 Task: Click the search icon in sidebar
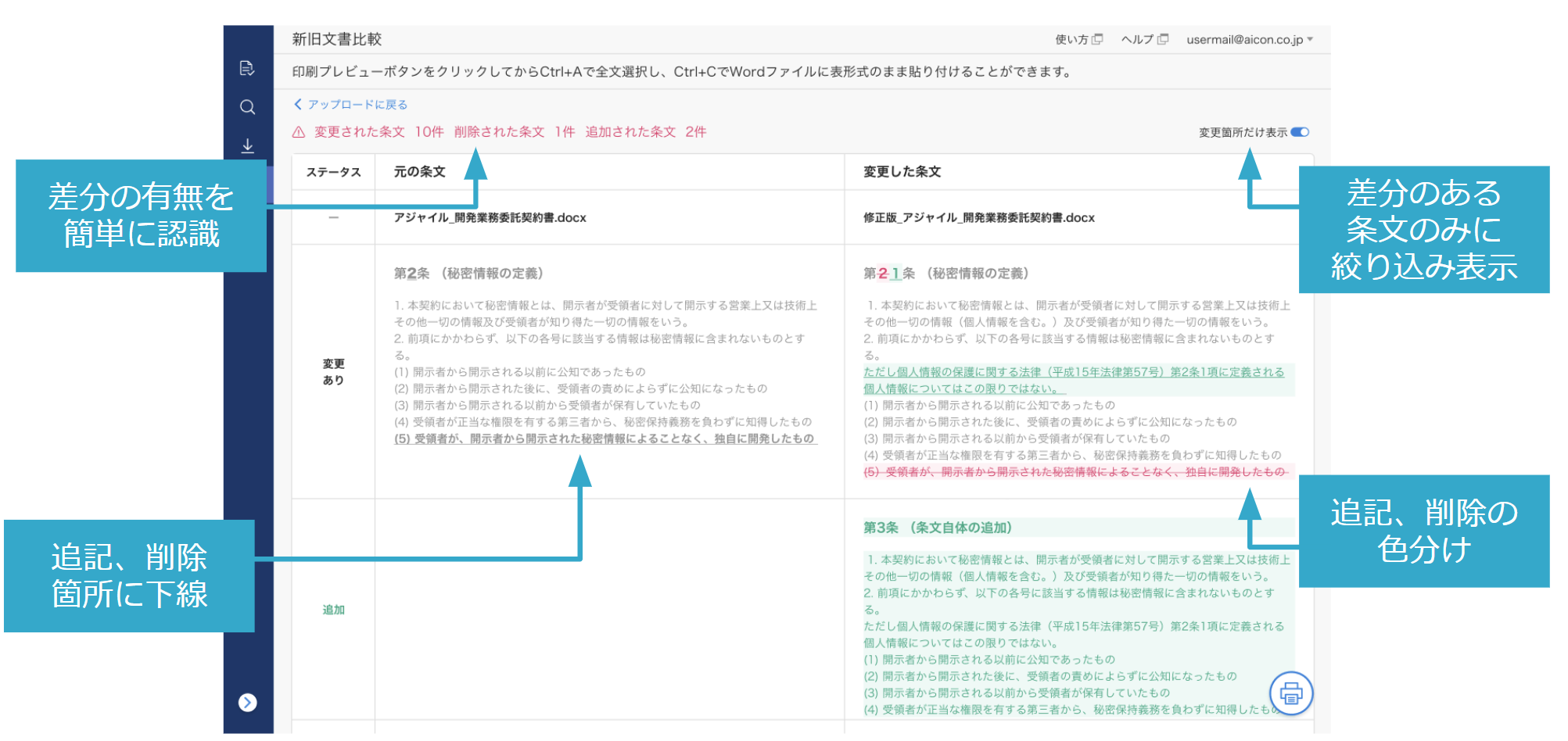point(247,107)
